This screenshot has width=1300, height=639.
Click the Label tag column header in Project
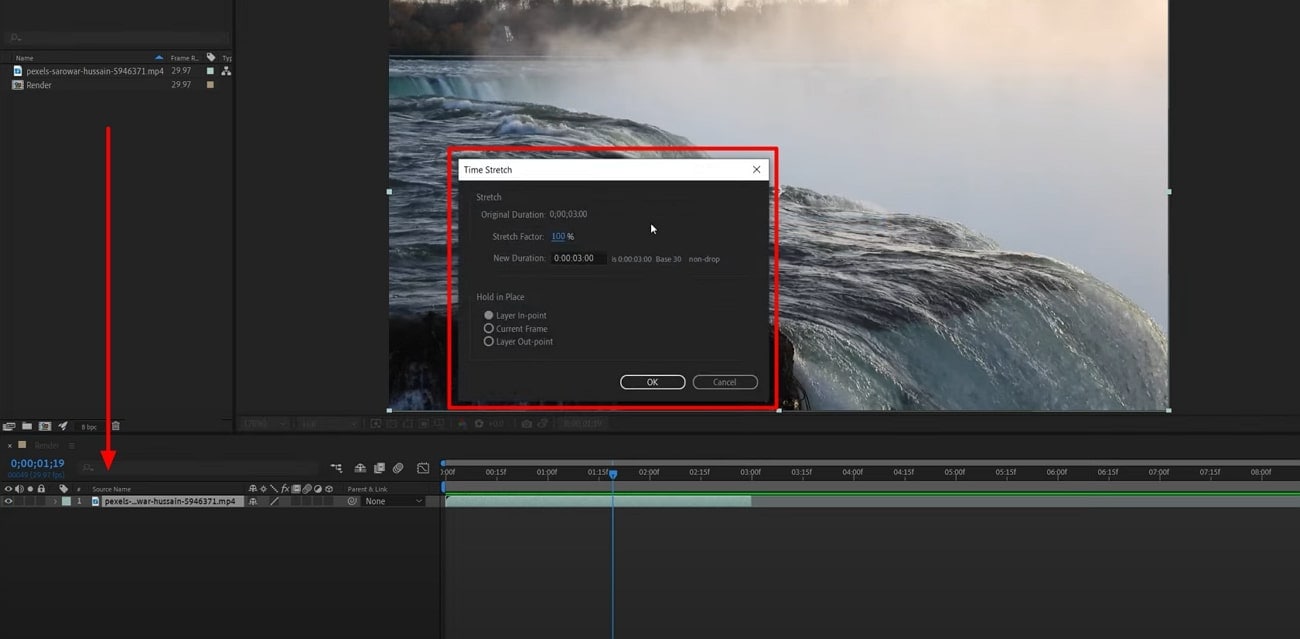pyautogui.click(x=211, y=58)
